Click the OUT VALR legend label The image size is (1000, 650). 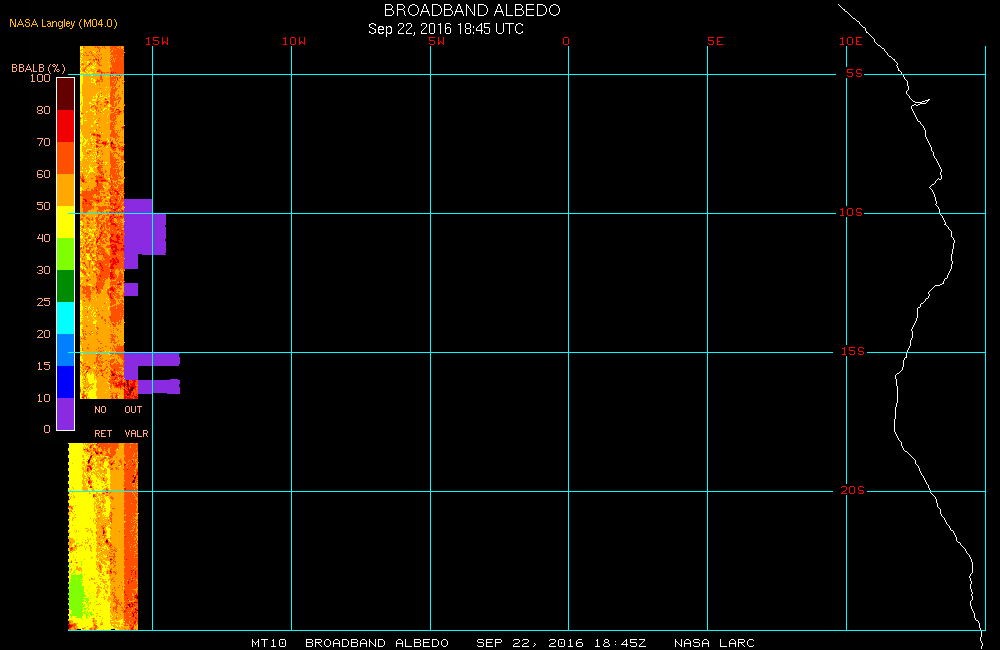pos(136,422)
